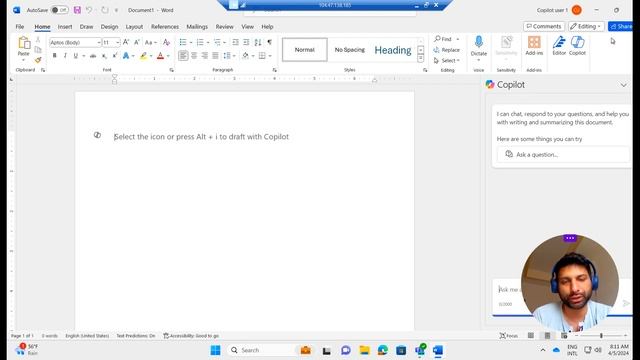Screen dimensions: 640x360
Task: Switch to the Draw tab
Action: pyautogui.click(x=86, y=27)
